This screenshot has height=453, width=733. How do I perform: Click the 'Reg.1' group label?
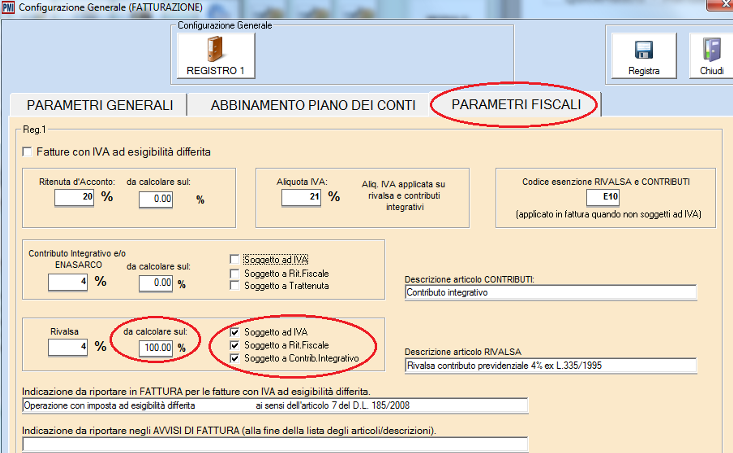(x=35, y=129)
